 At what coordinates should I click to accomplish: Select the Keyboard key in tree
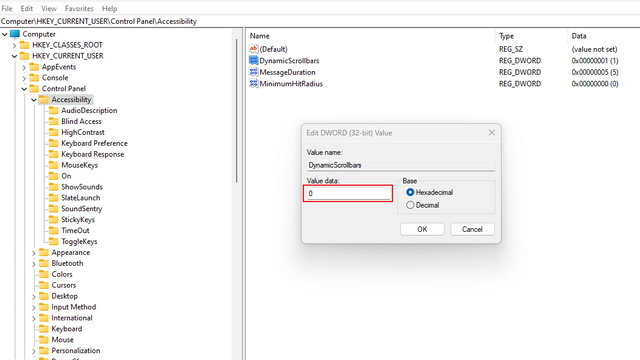coord(67,329)
